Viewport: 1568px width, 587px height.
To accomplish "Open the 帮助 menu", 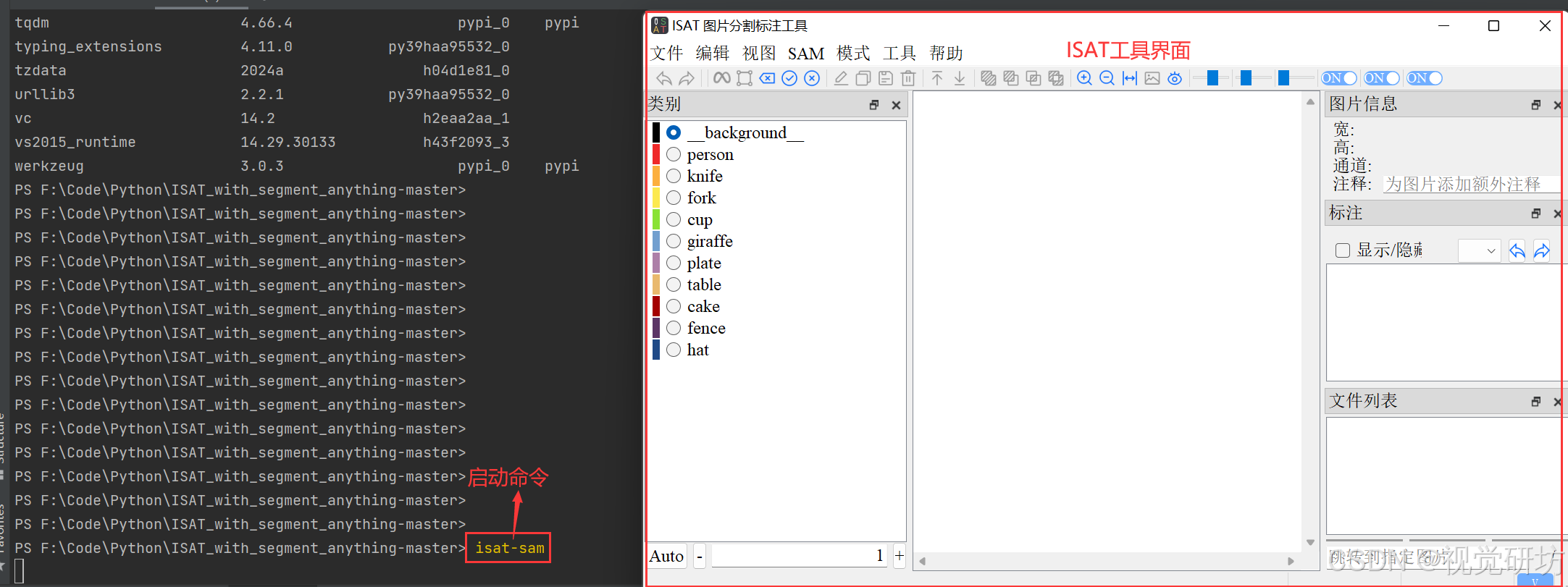I will (946, 54).
